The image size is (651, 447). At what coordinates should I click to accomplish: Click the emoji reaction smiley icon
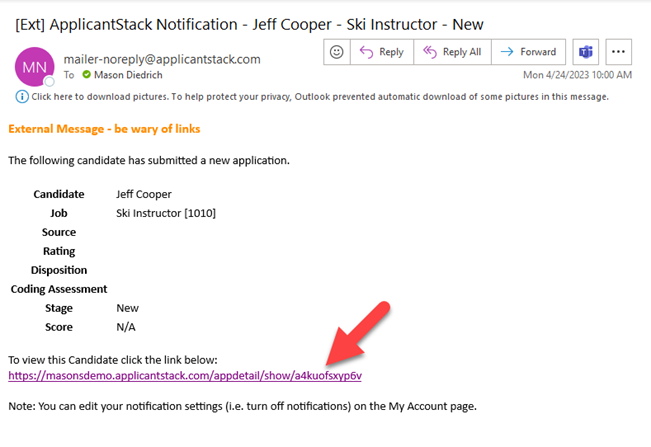pyautogui.click(x=337, y=52)
